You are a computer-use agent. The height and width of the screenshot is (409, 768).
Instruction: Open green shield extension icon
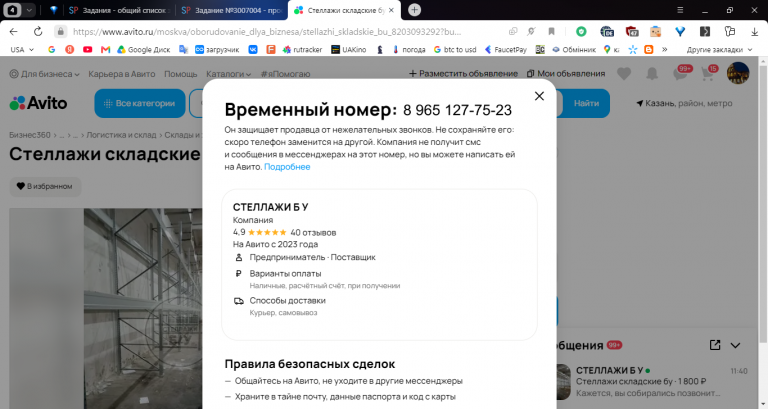pos(581,32)
